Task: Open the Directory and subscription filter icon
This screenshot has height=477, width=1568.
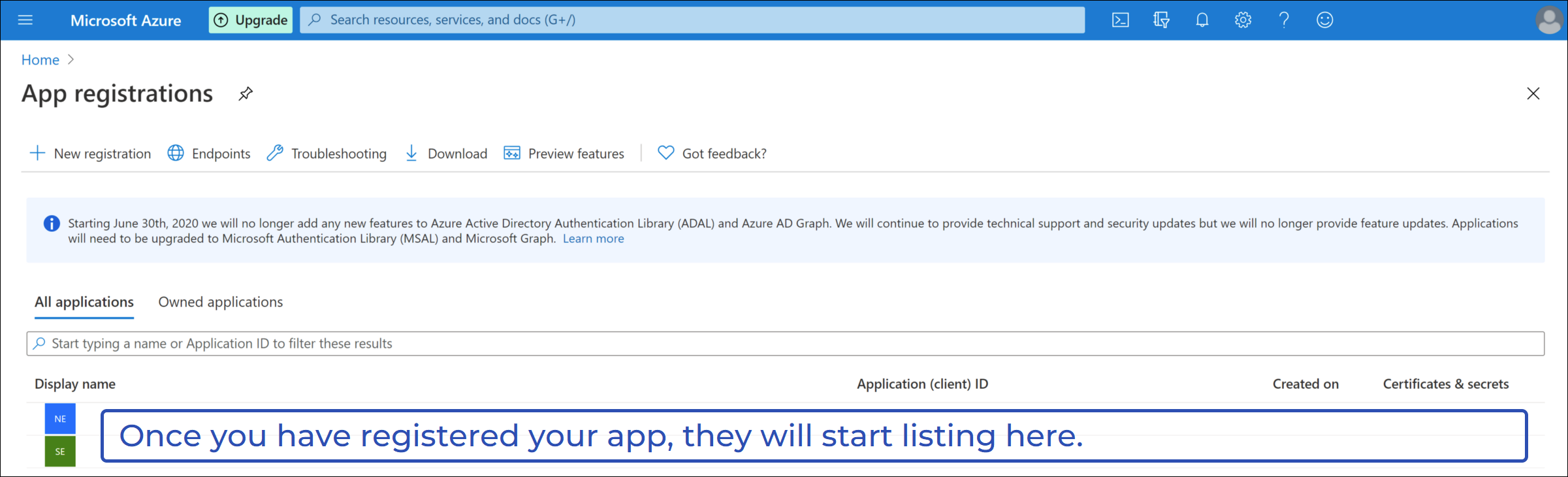Action: [x=1161, y=20]
